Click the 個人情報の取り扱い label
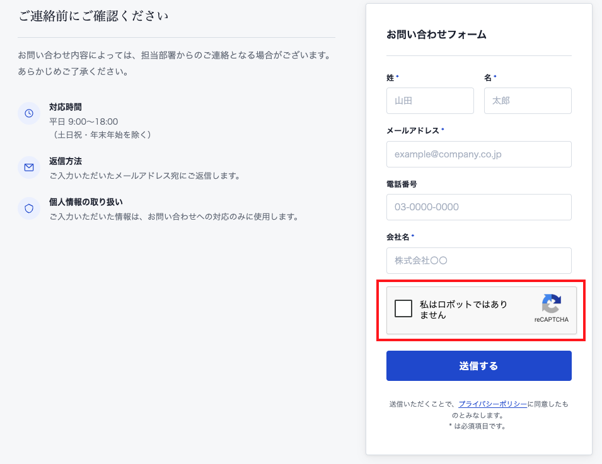This screenshot has width=602, height=464. pyautogui.click(x=86, y=202)
